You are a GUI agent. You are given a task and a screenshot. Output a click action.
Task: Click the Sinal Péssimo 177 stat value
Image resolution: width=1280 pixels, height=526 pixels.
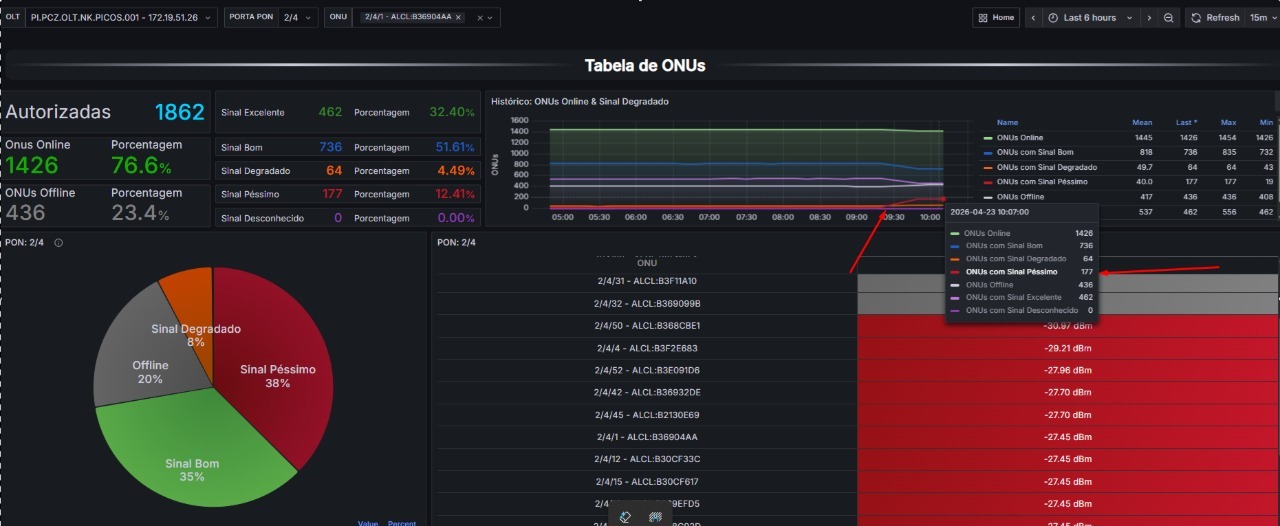coord(332,194)
